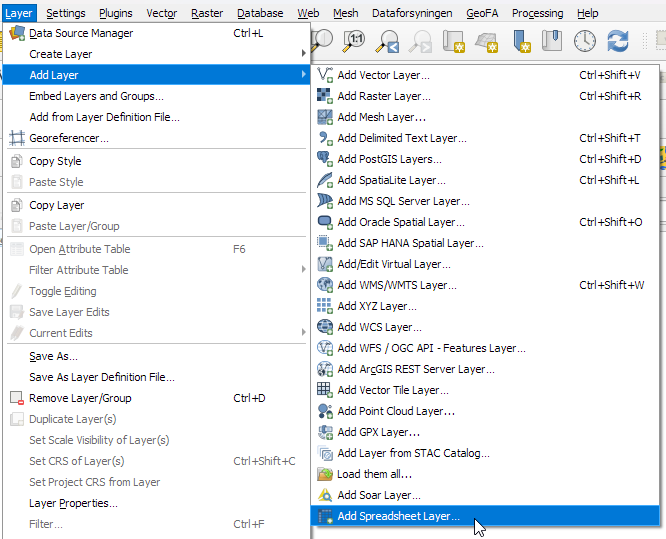Expand the Create Layer submenu
Screen dimensions: 666x539
tap(60, 54)
